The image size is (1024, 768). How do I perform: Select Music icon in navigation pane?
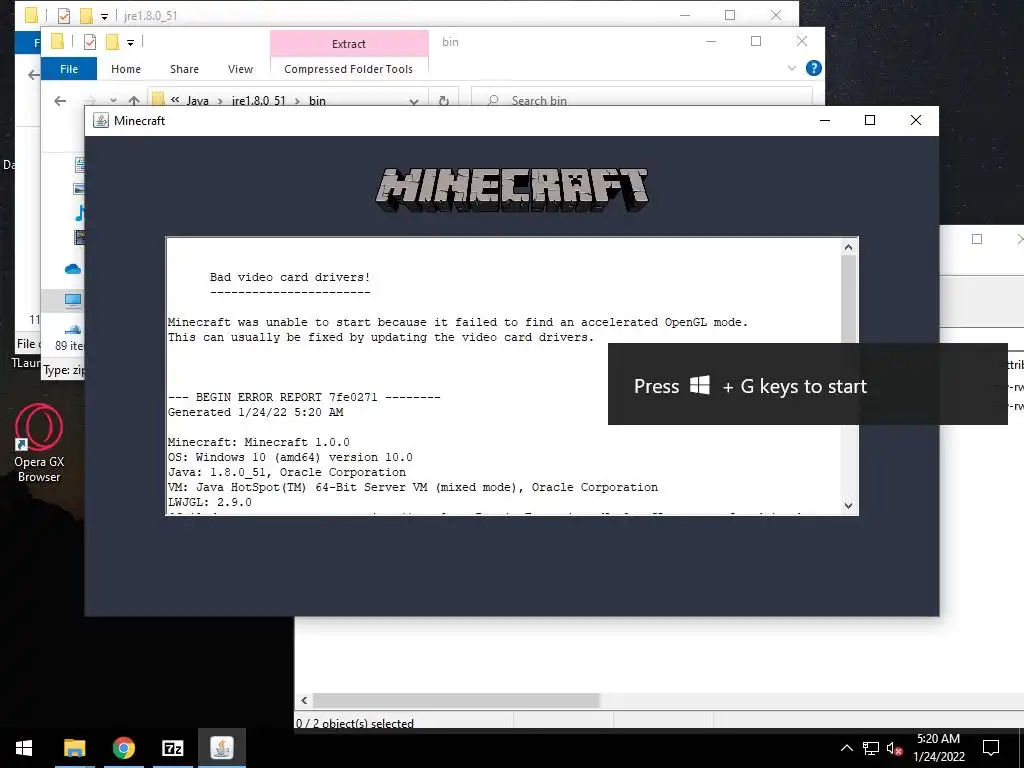point(80,213)
